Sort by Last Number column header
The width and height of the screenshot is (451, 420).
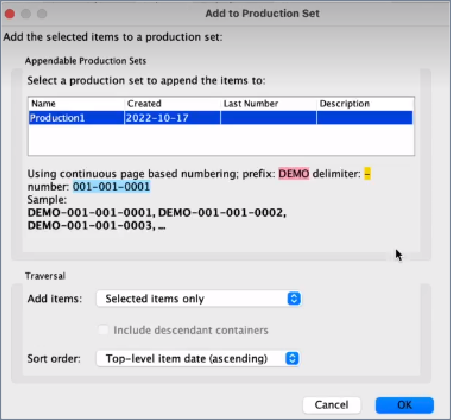268,103
